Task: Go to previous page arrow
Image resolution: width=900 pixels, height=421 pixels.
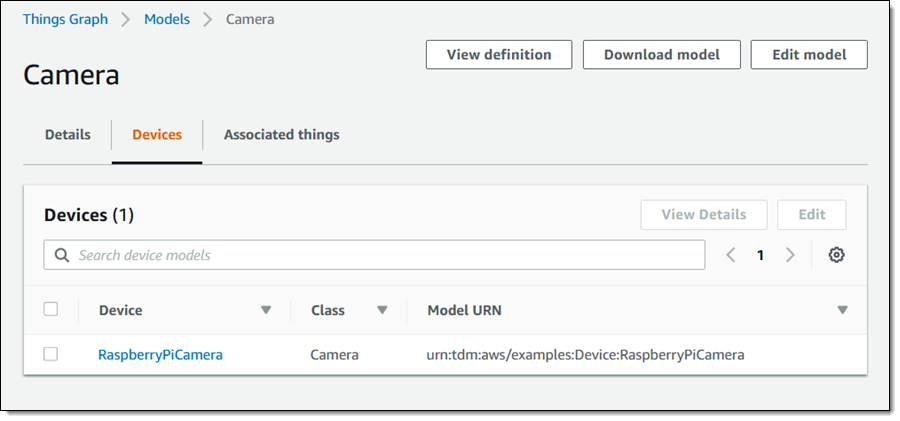Action: click(730, 255)
